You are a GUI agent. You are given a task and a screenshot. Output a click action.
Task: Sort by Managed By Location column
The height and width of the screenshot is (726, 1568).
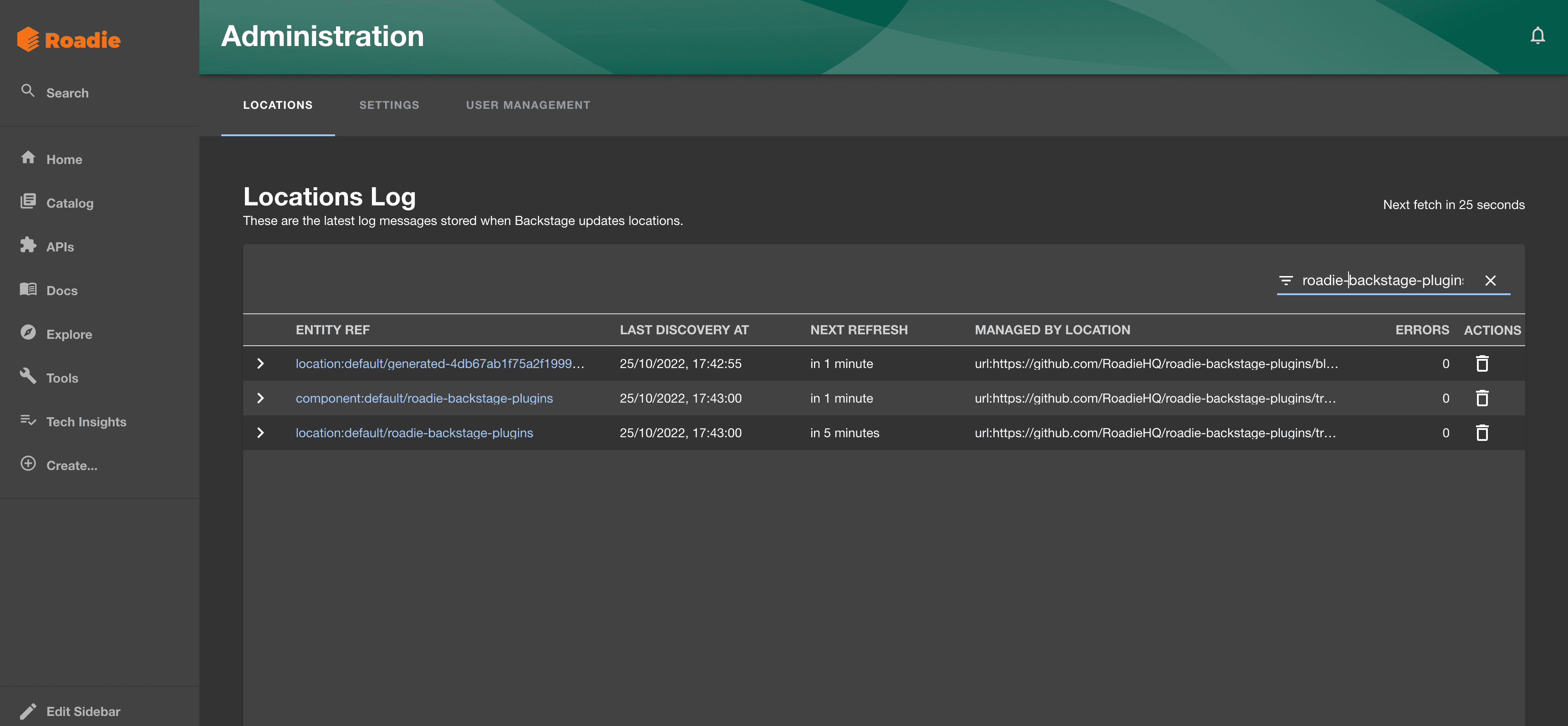[x=1052, y=330]
